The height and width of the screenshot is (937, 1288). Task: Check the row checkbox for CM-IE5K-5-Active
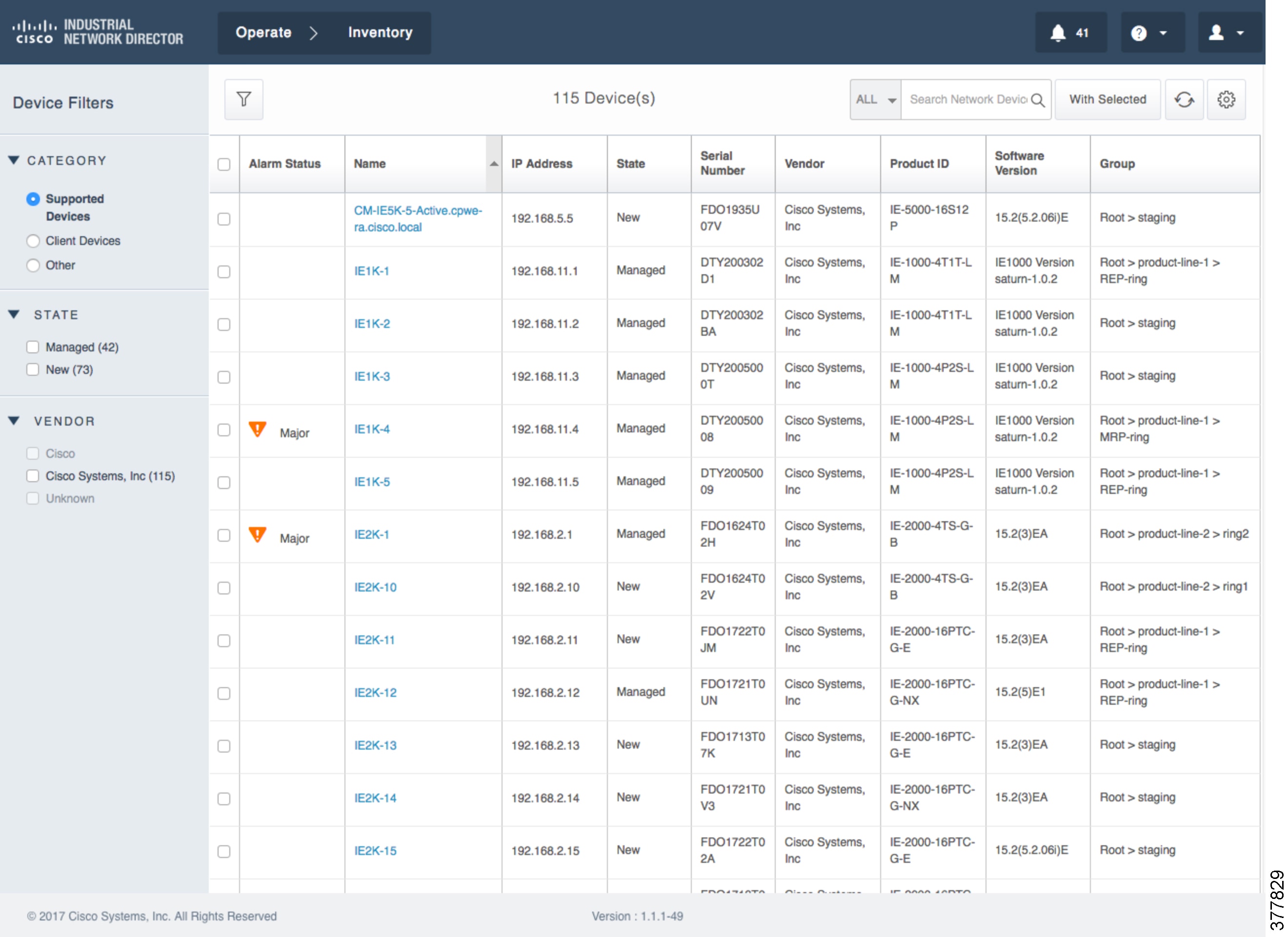click(x=224, y=219)
